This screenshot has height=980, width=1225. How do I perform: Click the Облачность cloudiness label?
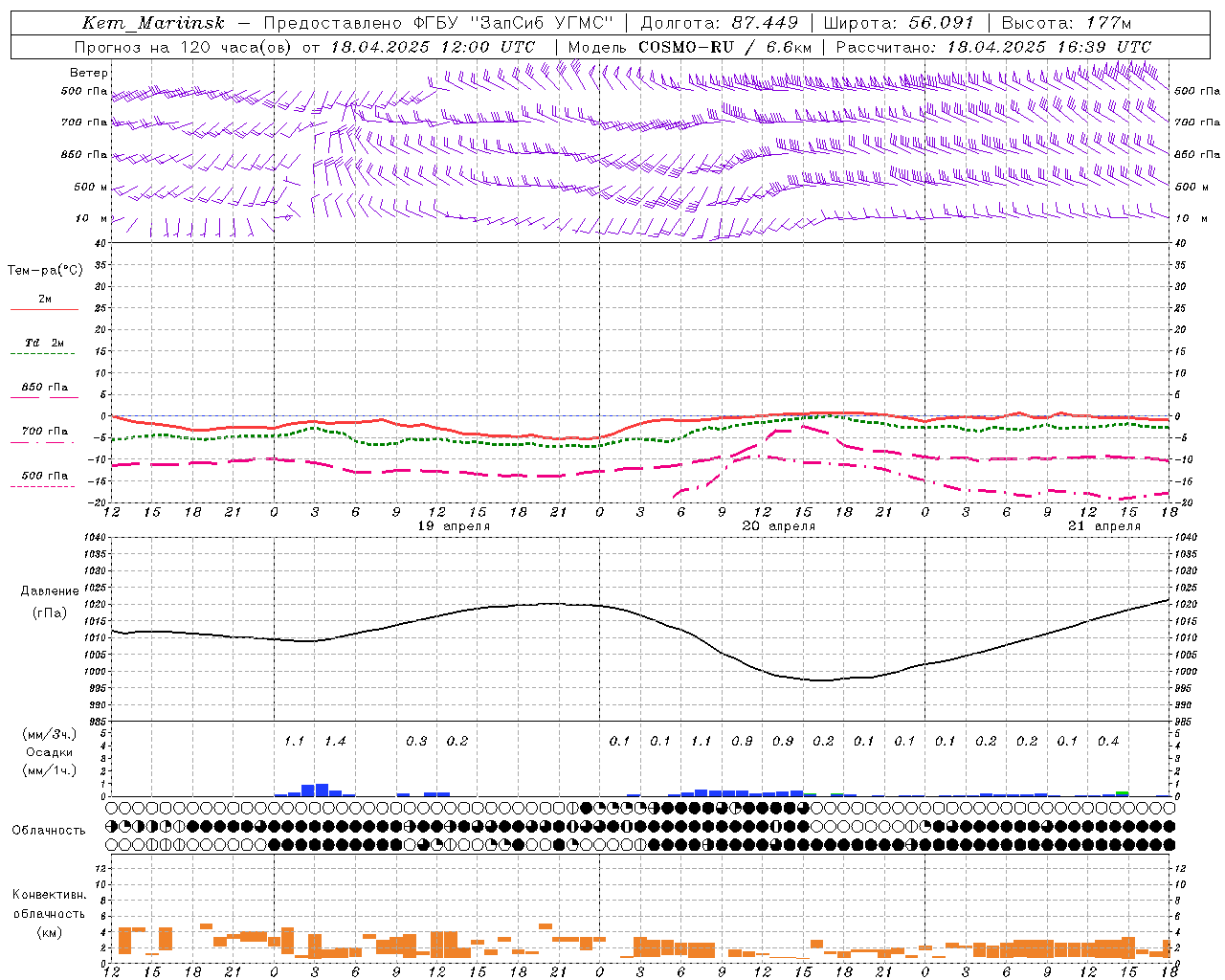pos(49,831)
